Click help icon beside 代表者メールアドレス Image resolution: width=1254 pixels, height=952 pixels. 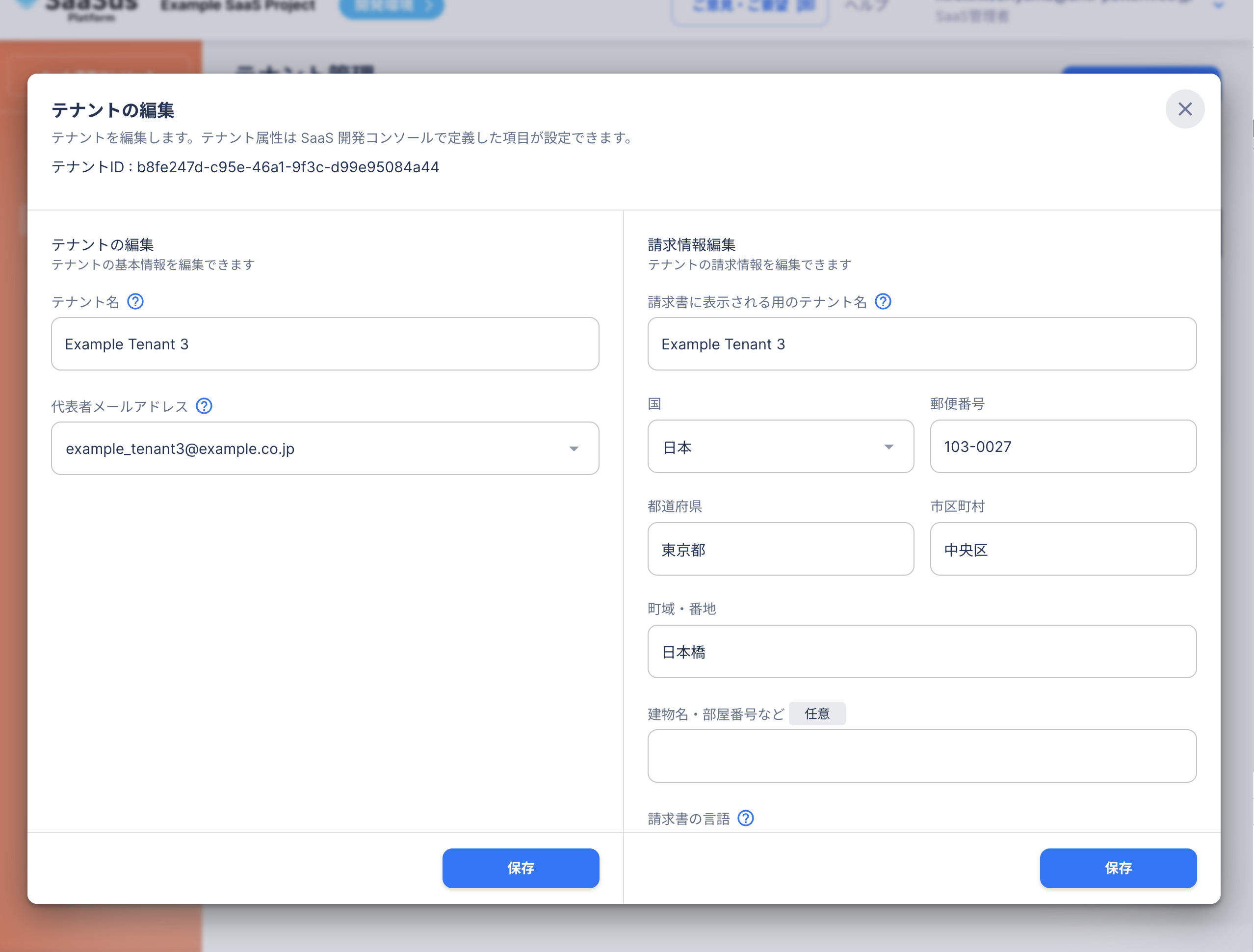click(204, 406)
